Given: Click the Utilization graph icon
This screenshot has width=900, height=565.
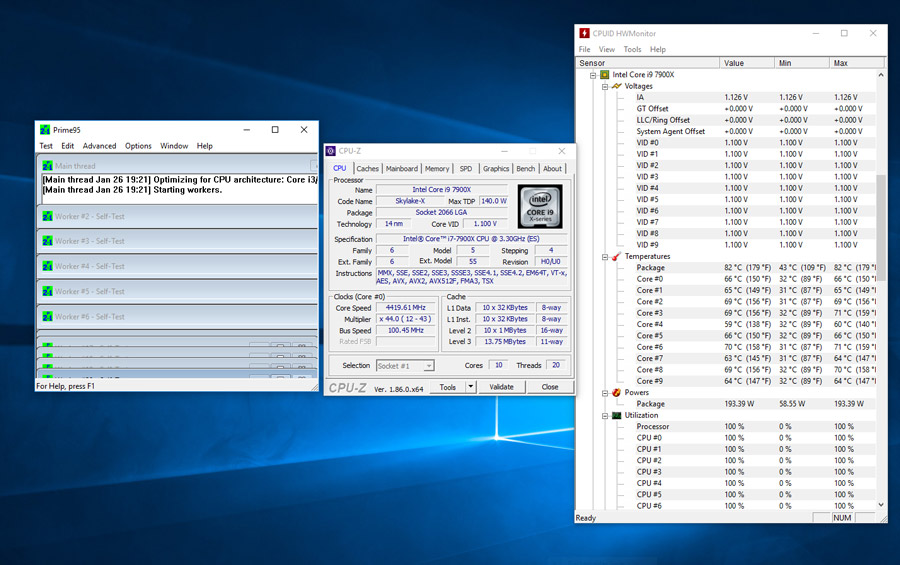Looking at the screenshot, I should pyautogui.click(x=616, y=415).
